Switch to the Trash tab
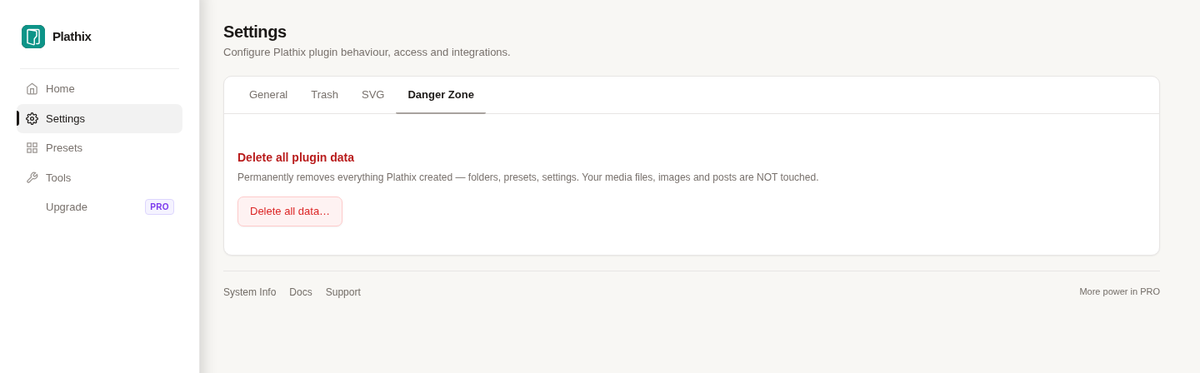The image size is (1200, 373). (x=324, y=95)
